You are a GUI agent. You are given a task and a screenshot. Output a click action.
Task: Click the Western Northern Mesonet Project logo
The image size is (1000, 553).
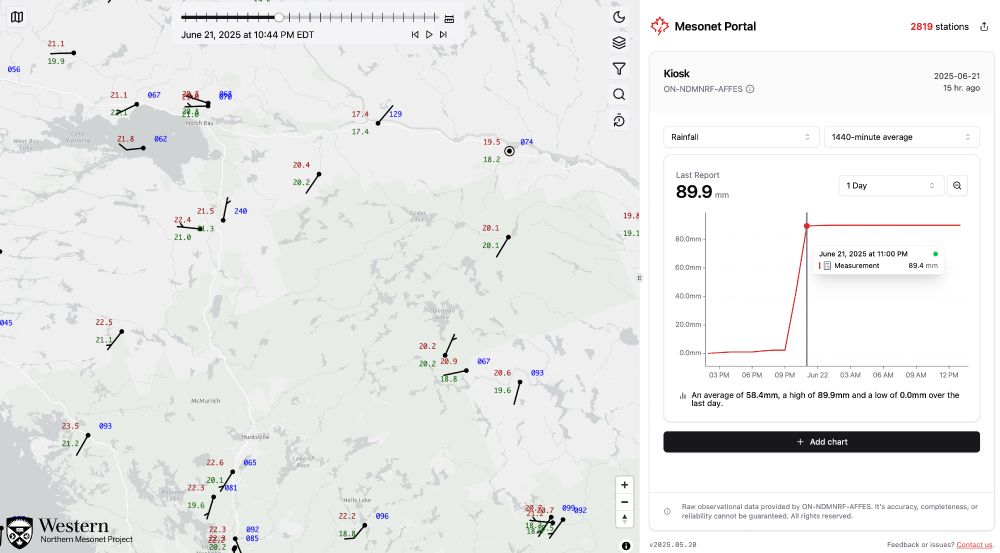coord(68,532)
